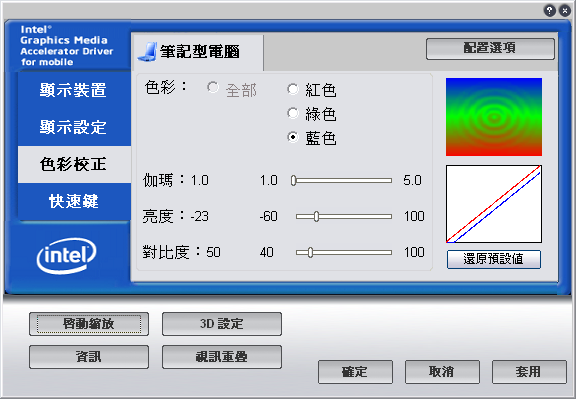
Task: Select the 藍色 radio button
Action: (293, 137)
